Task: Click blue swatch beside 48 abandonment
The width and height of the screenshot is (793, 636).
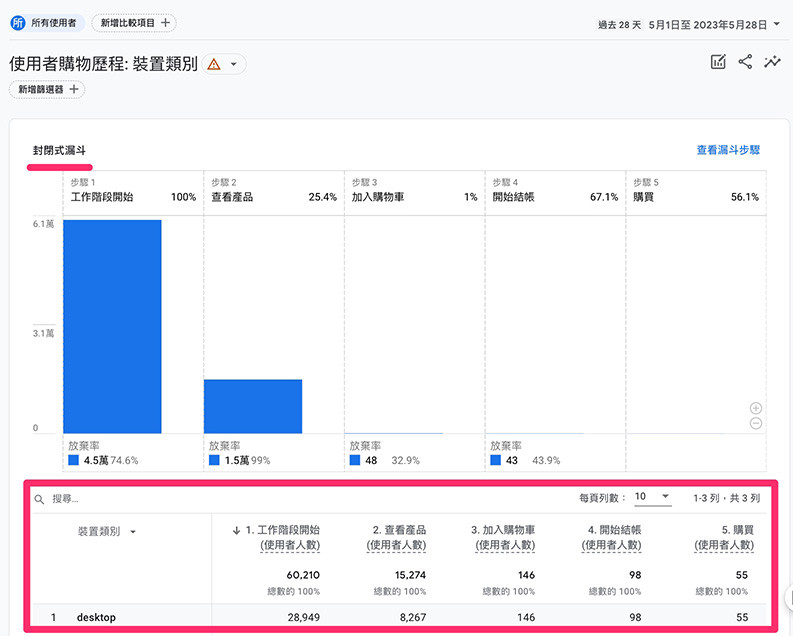Action: [355, 460]
